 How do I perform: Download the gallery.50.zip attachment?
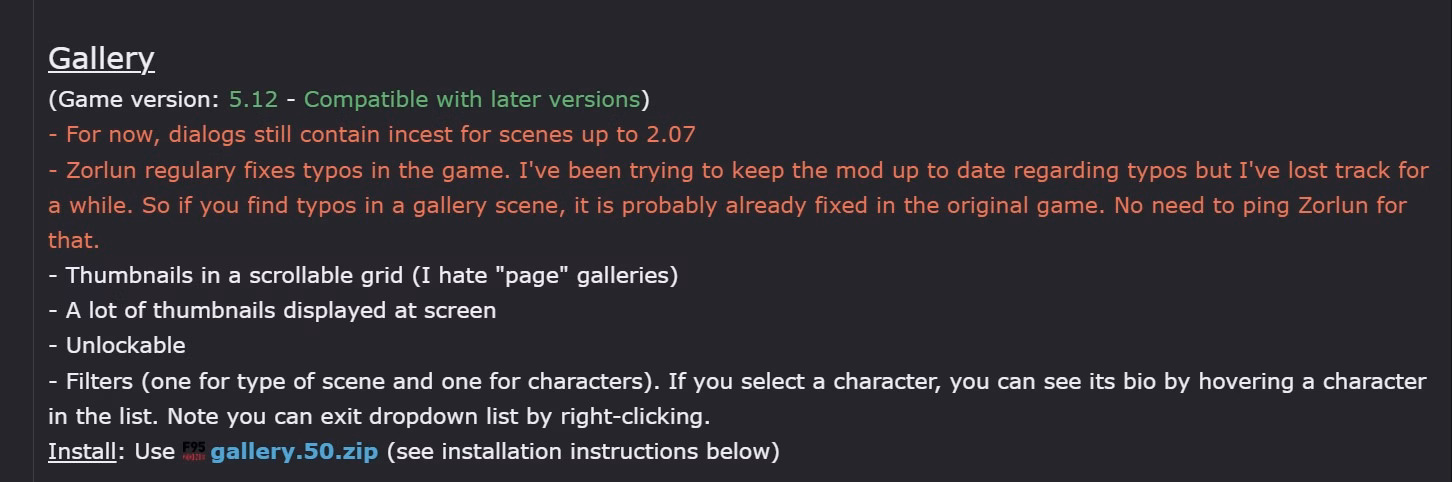(x=294, y=452)
